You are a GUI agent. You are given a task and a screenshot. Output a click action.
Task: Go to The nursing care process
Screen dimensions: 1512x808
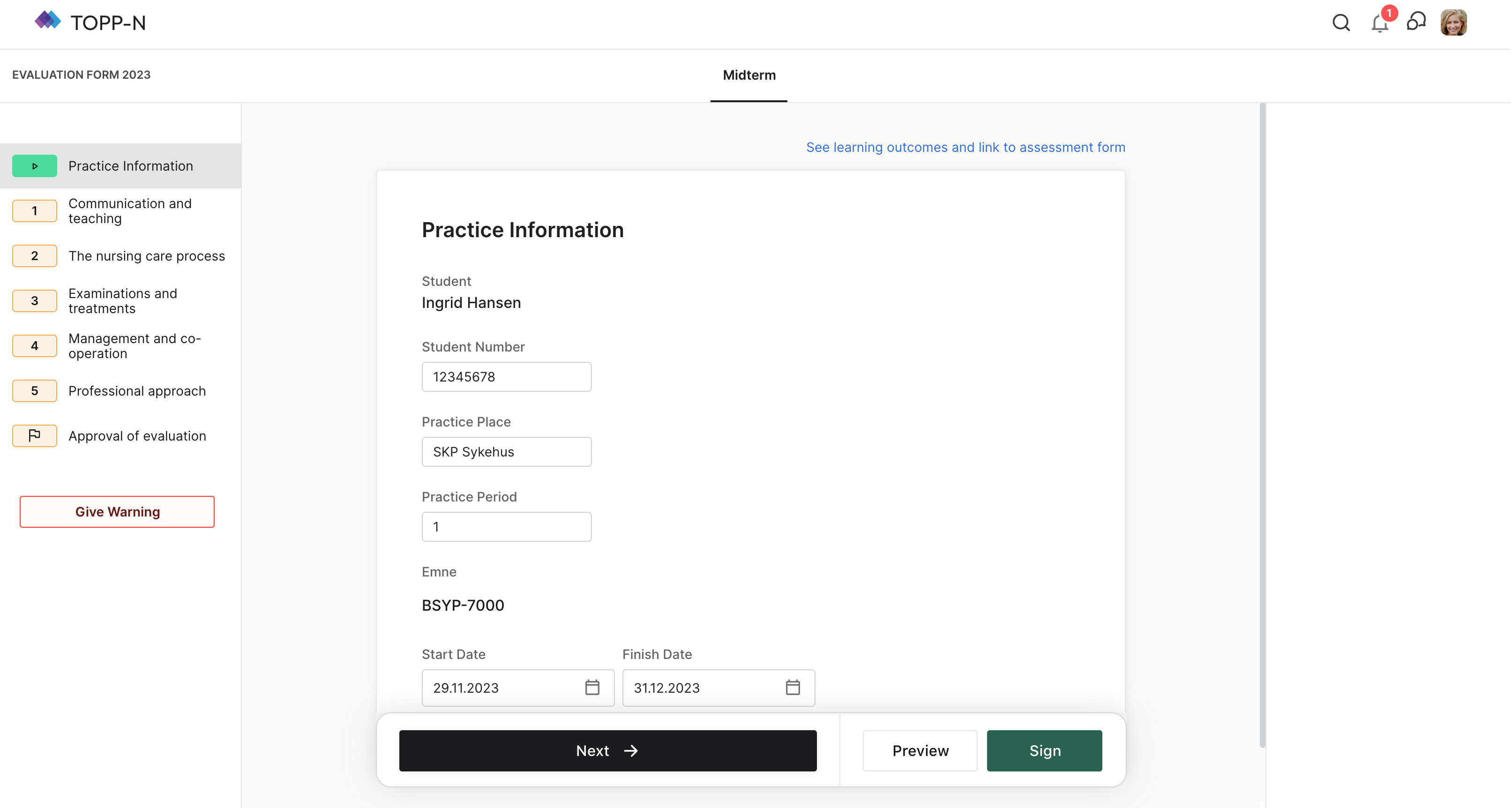[146, 256]
